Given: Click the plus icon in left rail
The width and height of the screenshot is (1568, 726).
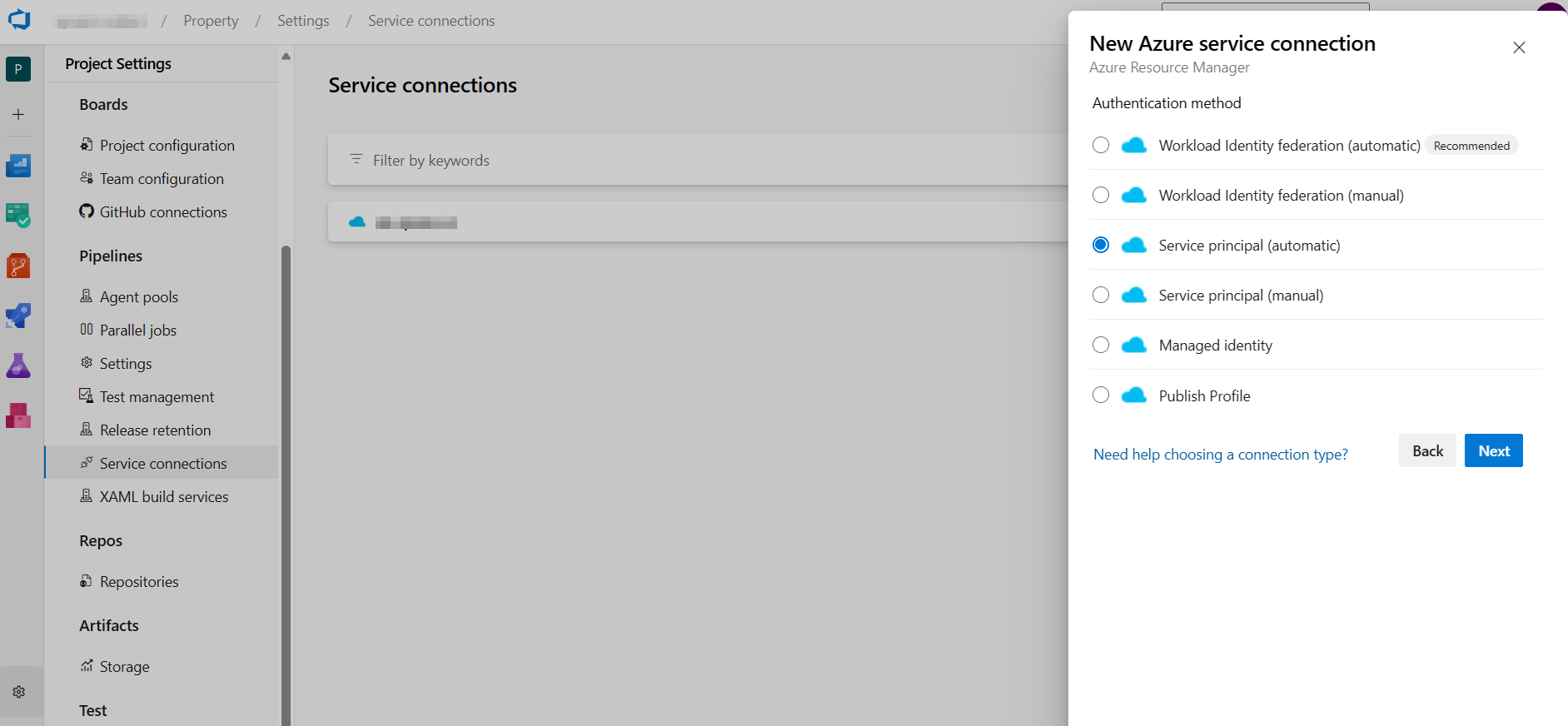Looking at the screenshot, I should click(18, 114).
